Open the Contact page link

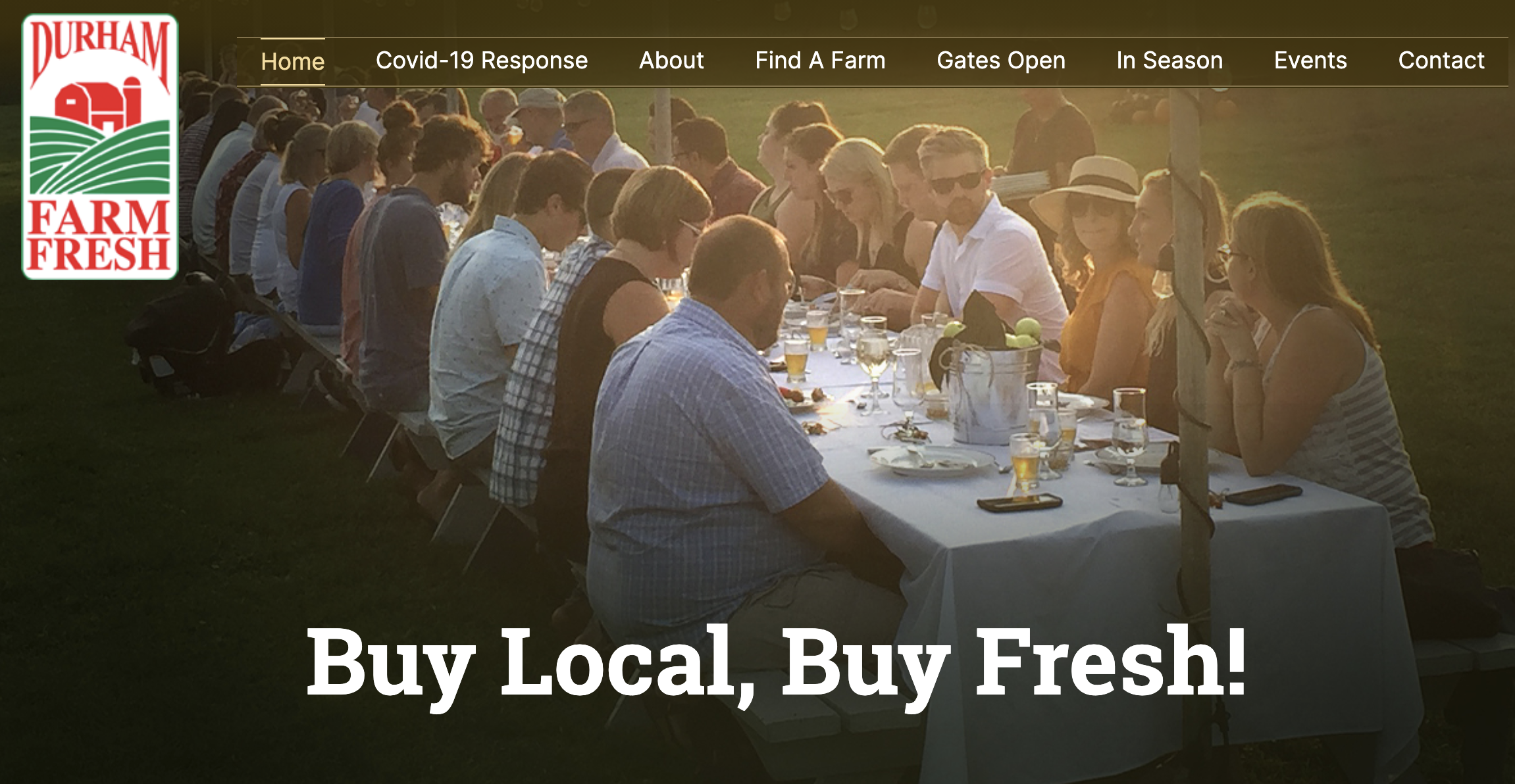pos(1441,61)
